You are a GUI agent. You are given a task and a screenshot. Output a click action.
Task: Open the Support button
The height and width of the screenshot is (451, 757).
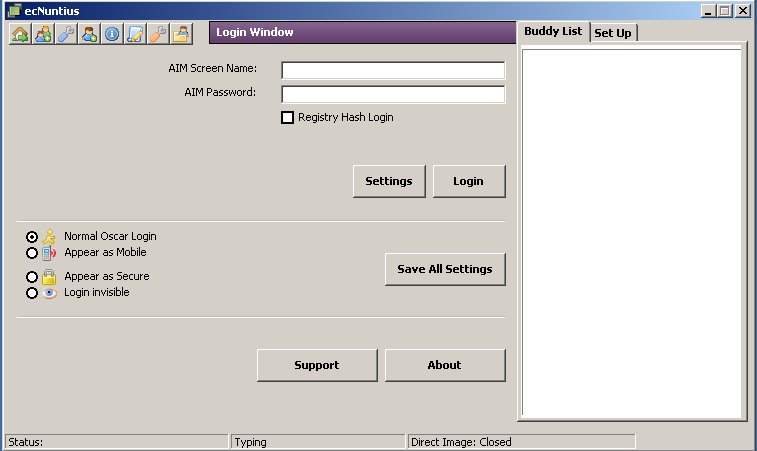tap(317, 366)
